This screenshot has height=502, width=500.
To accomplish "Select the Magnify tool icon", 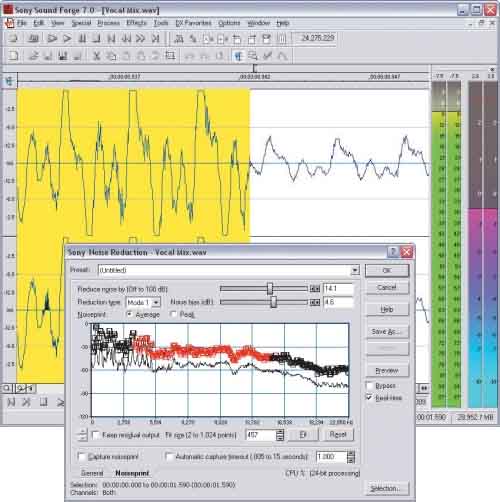I will coord(253,56).
